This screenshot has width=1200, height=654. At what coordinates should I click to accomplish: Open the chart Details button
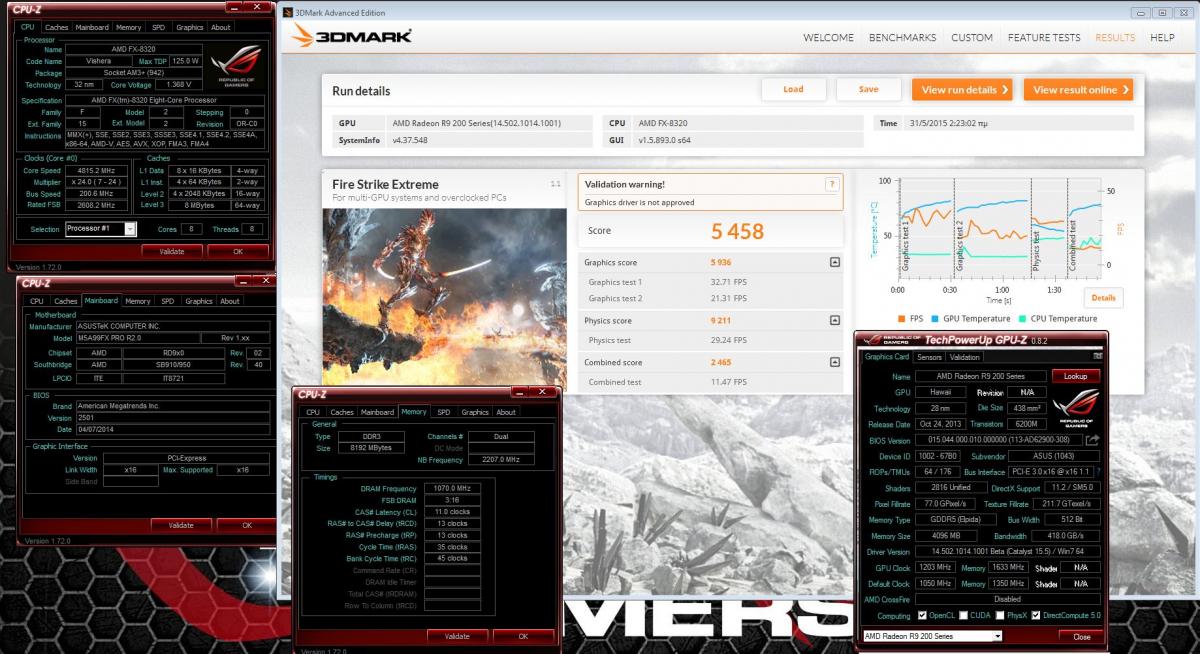(1103, 298)
